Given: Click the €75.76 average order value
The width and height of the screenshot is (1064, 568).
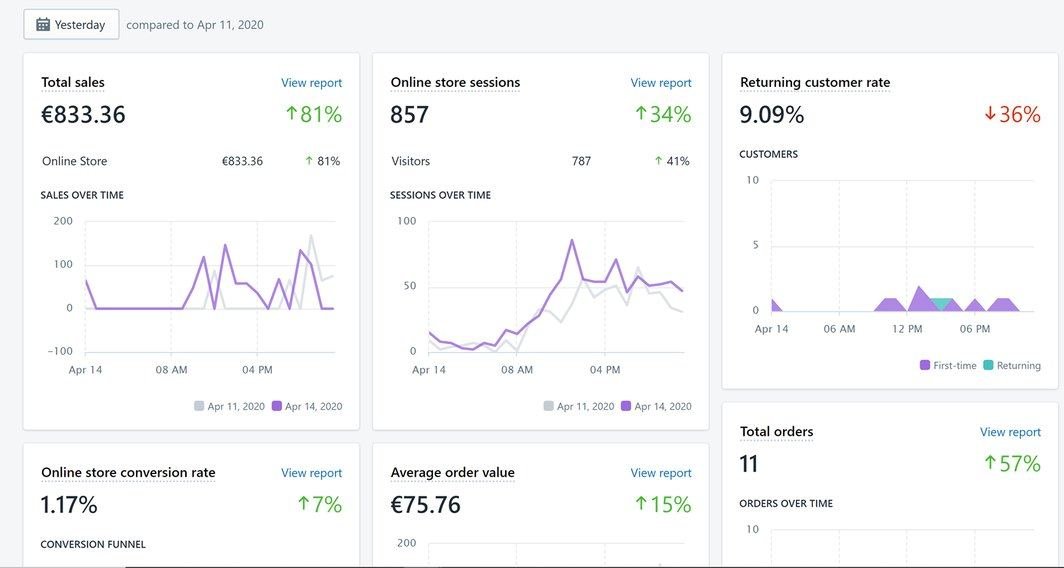Looking at the screenshot, I should 425,505.
